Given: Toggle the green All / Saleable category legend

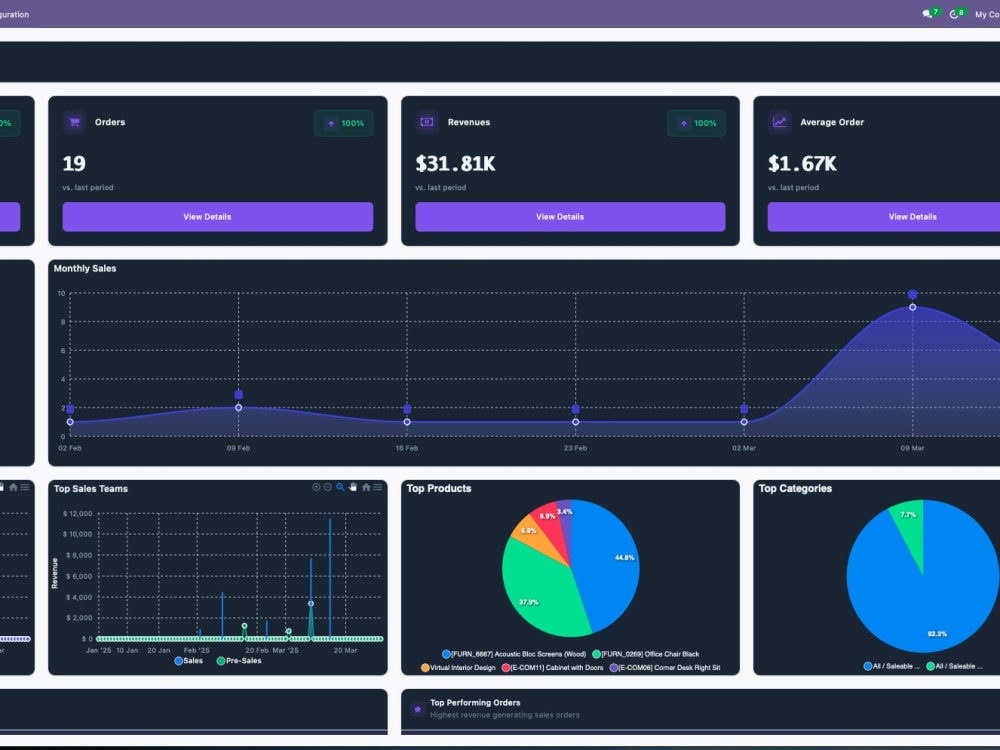Looking at the screenshot, I should [x=954, y=666].
